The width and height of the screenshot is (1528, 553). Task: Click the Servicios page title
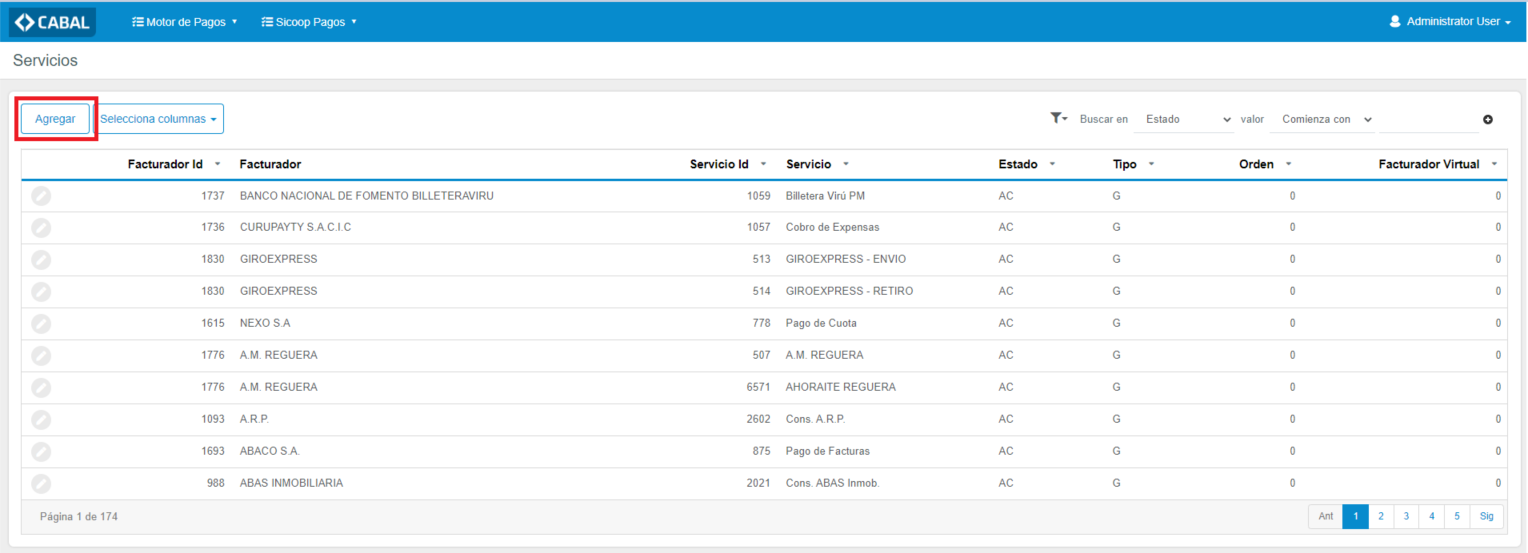click(x=45, y=61)
